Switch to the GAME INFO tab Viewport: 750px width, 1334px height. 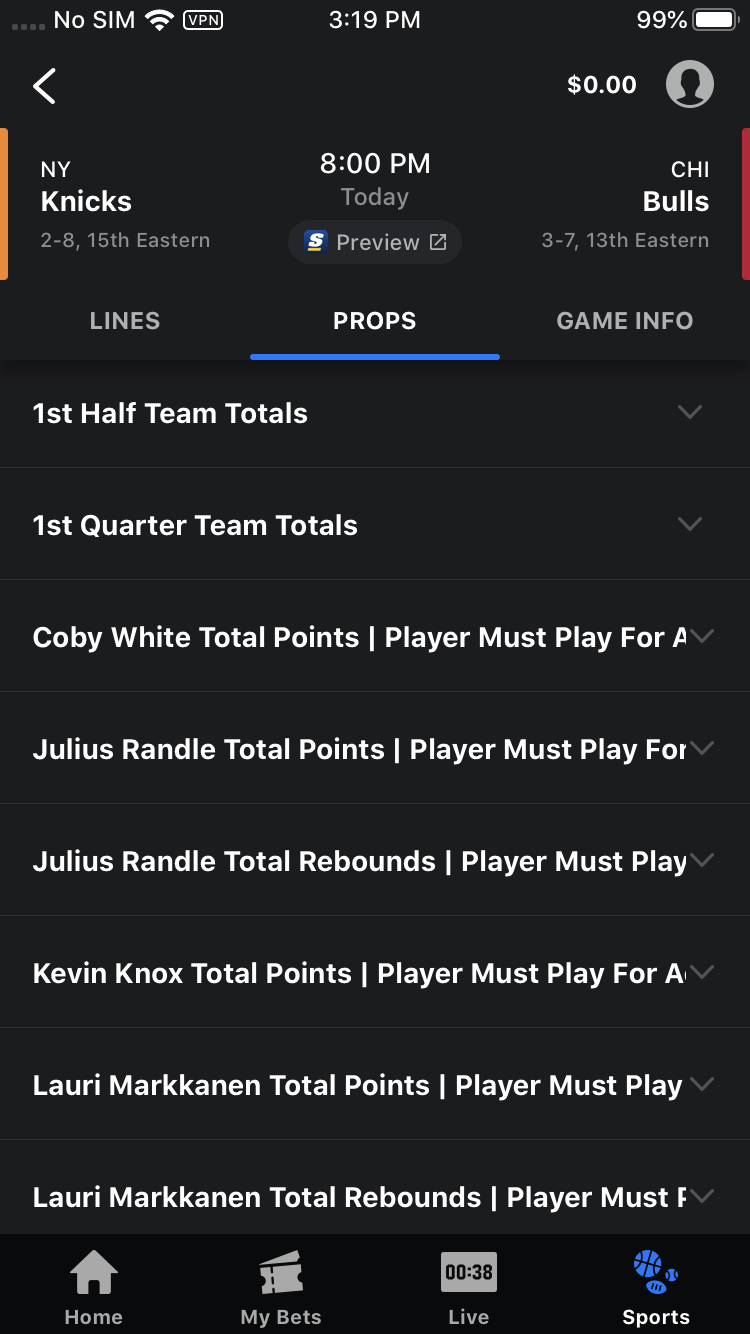[625, 321]
